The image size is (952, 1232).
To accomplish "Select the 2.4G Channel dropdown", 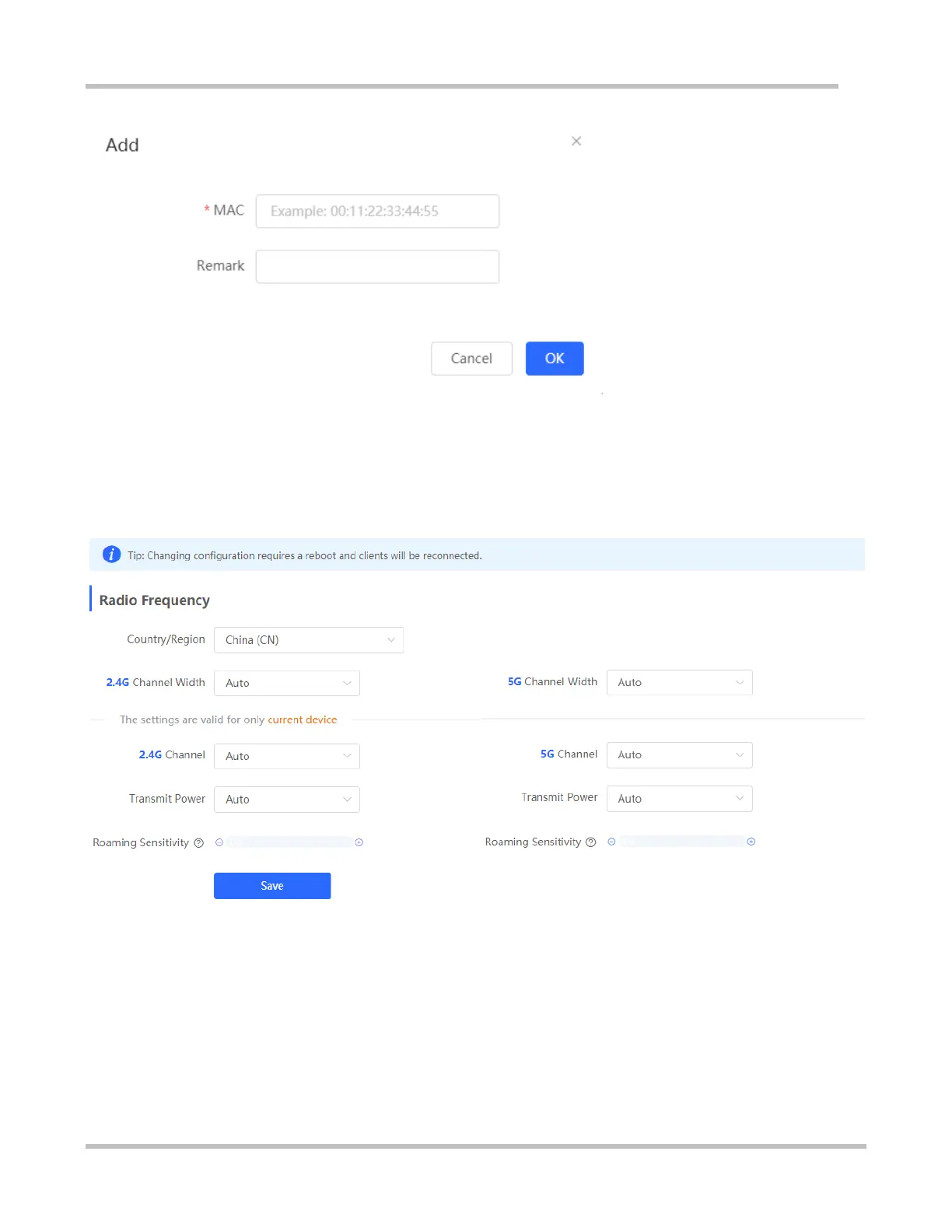I will (x=287, y=756).
